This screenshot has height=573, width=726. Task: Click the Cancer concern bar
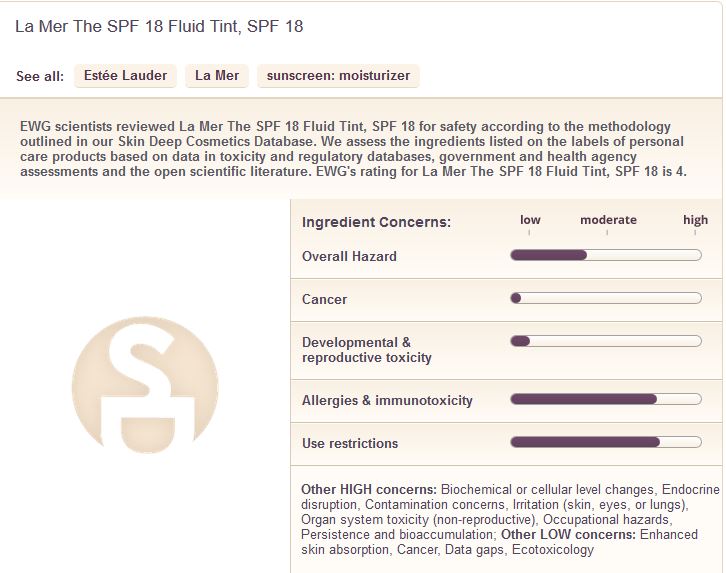[x=606, y=298]
